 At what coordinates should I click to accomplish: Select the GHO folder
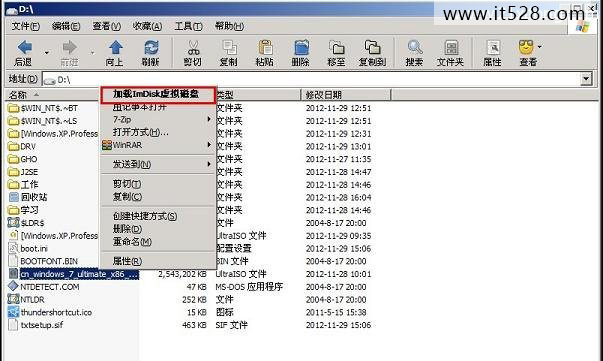[x=23, y=159]
